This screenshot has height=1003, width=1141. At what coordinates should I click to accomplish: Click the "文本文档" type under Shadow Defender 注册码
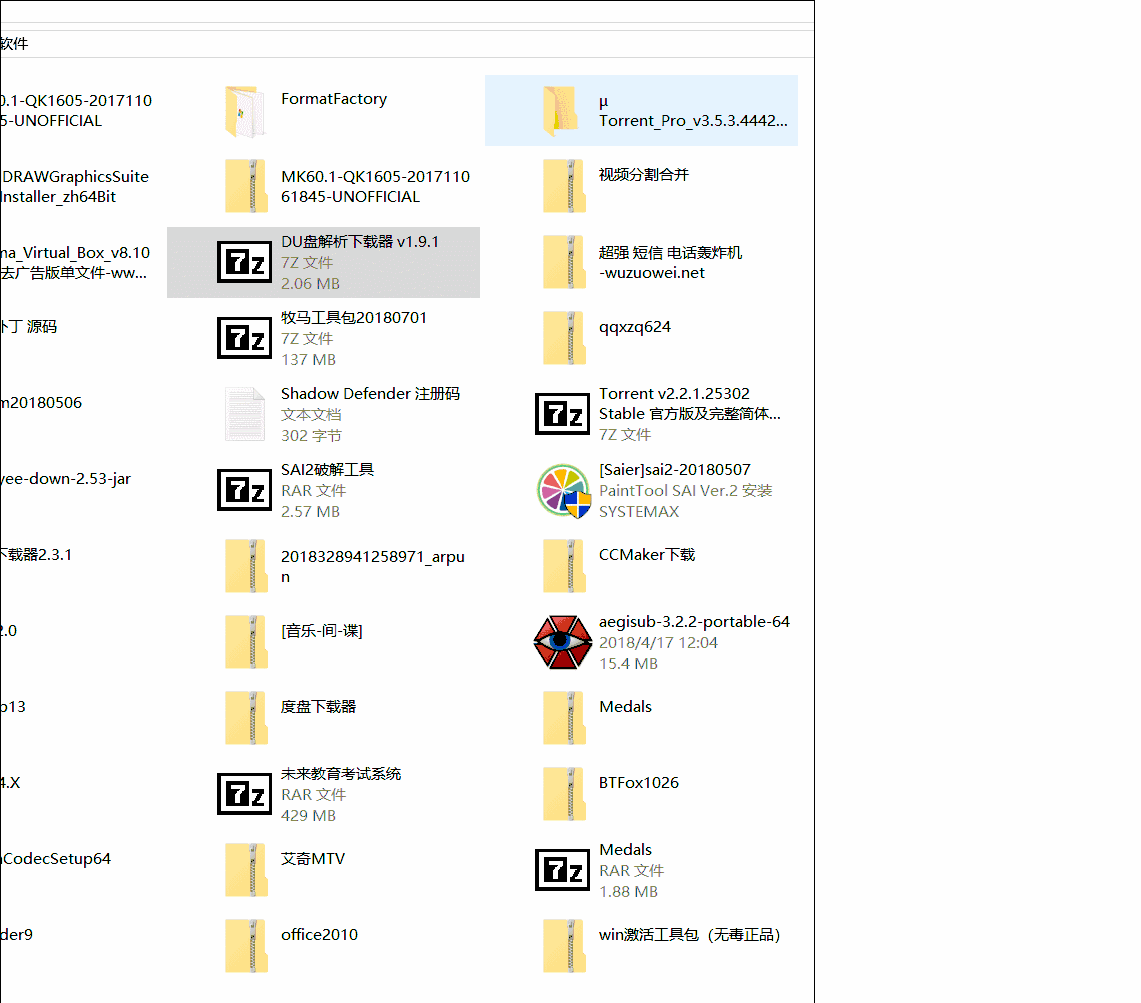311,415
